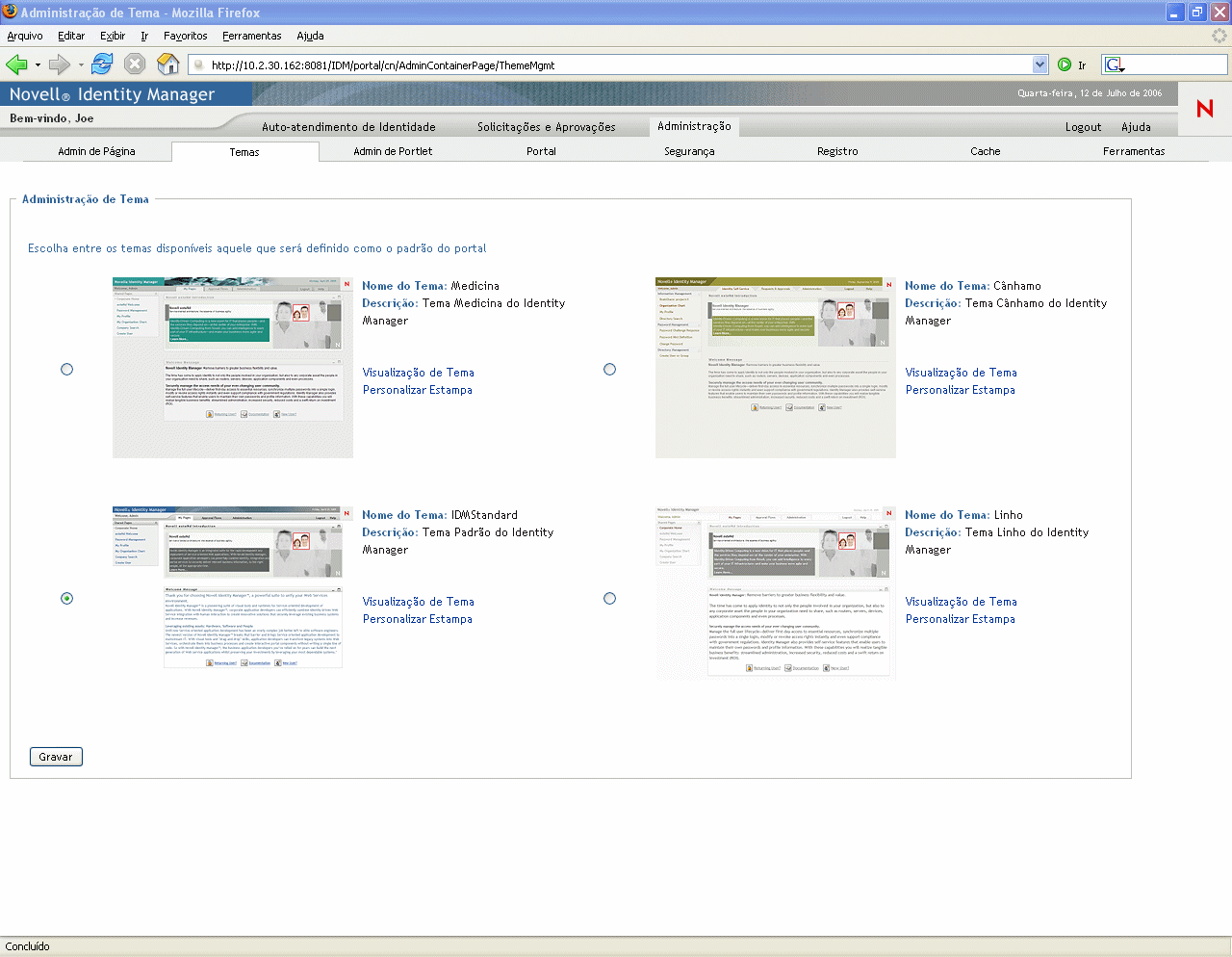Click the Google search input field
The width and height of the screenshot is (1232, 957).
click(x=1176, y=65)
